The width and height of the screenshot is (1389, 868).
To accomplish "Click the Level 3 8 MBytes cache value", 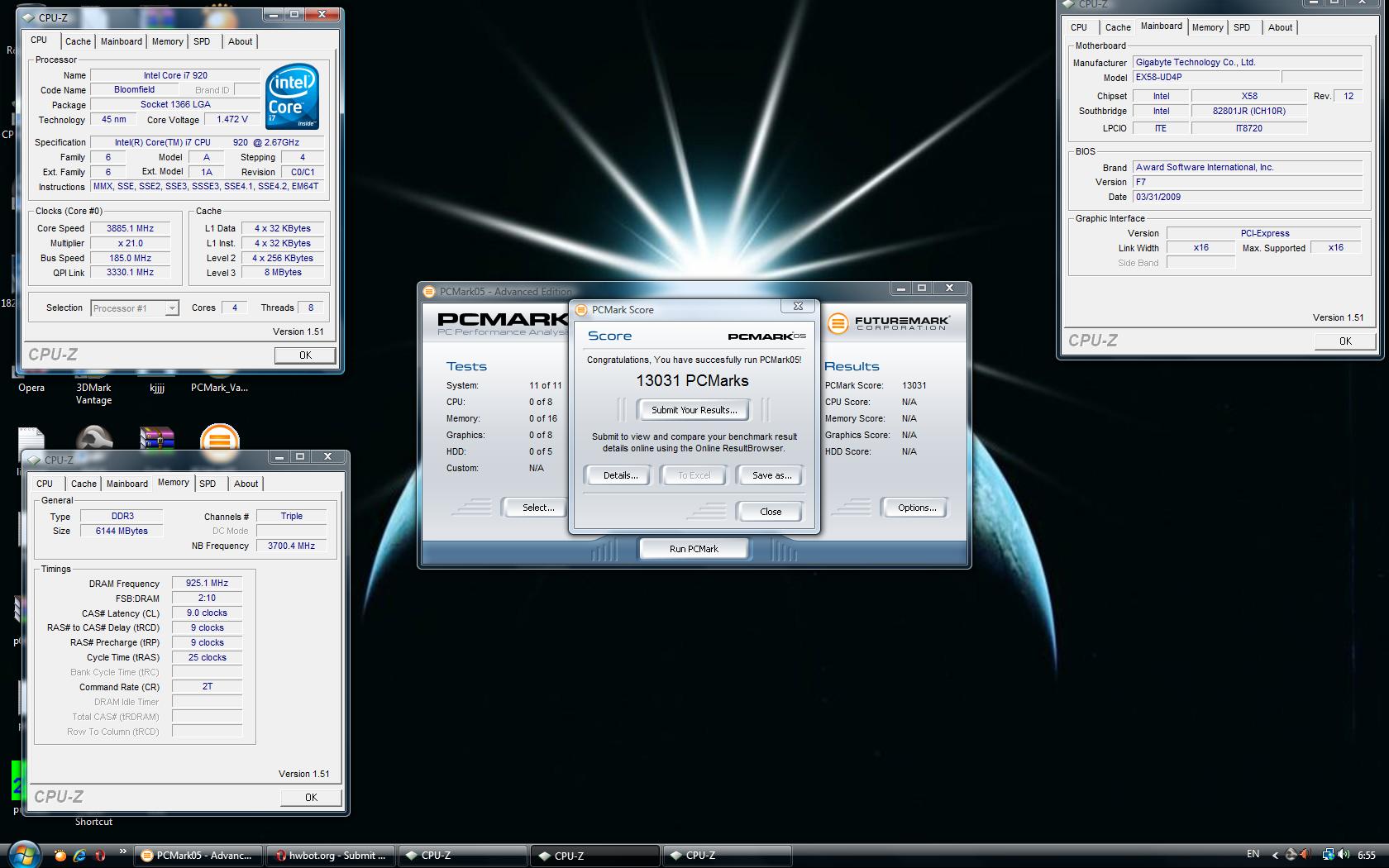I will (x=283, y=272).
